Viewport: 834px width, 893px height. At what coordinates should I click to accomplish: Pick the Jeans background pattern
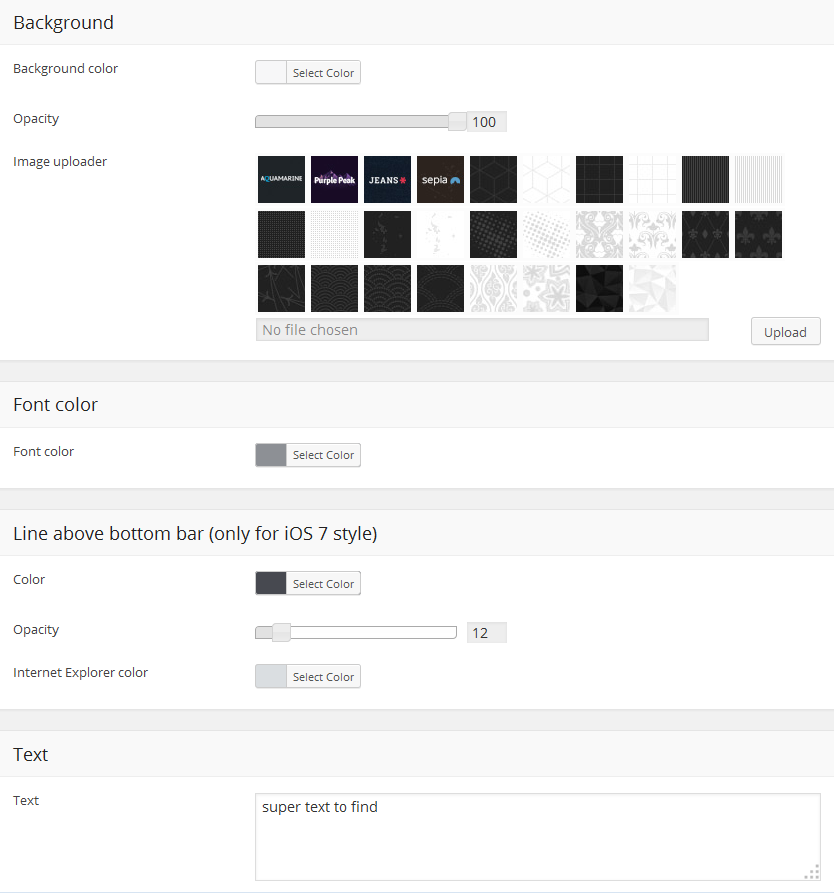(x=387, y=180)
